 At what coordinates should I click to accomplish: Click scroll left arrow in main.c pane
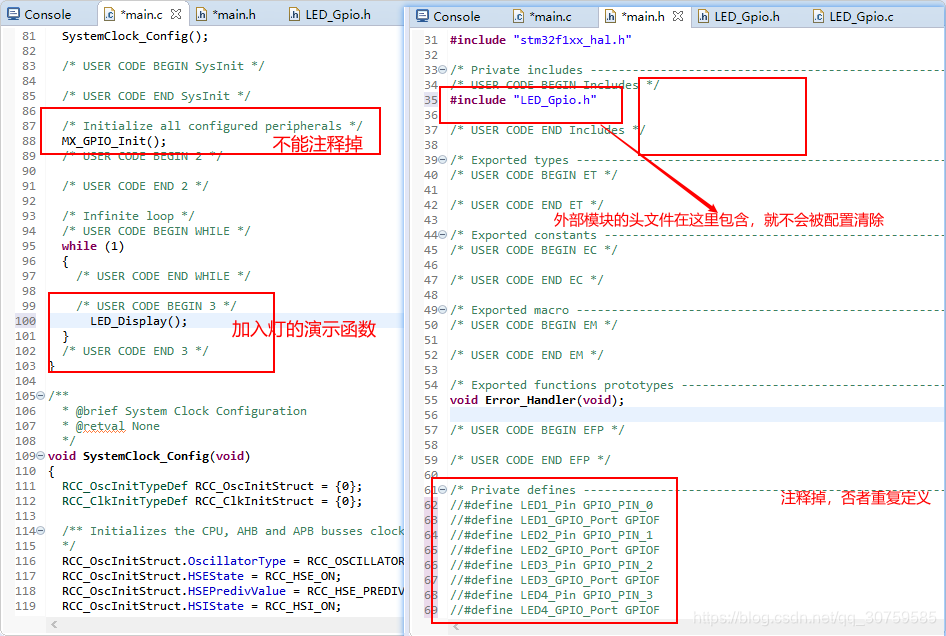[54, 625]
